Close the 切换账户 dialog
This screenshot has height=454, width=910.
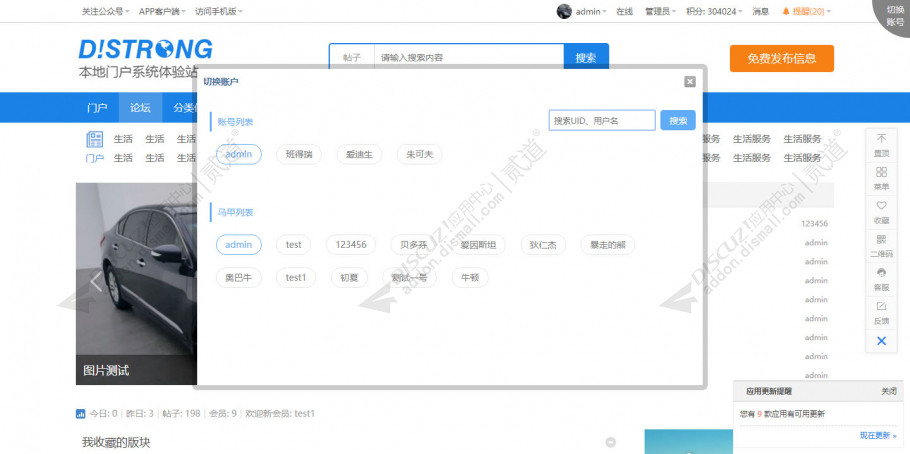pos(690,82)
